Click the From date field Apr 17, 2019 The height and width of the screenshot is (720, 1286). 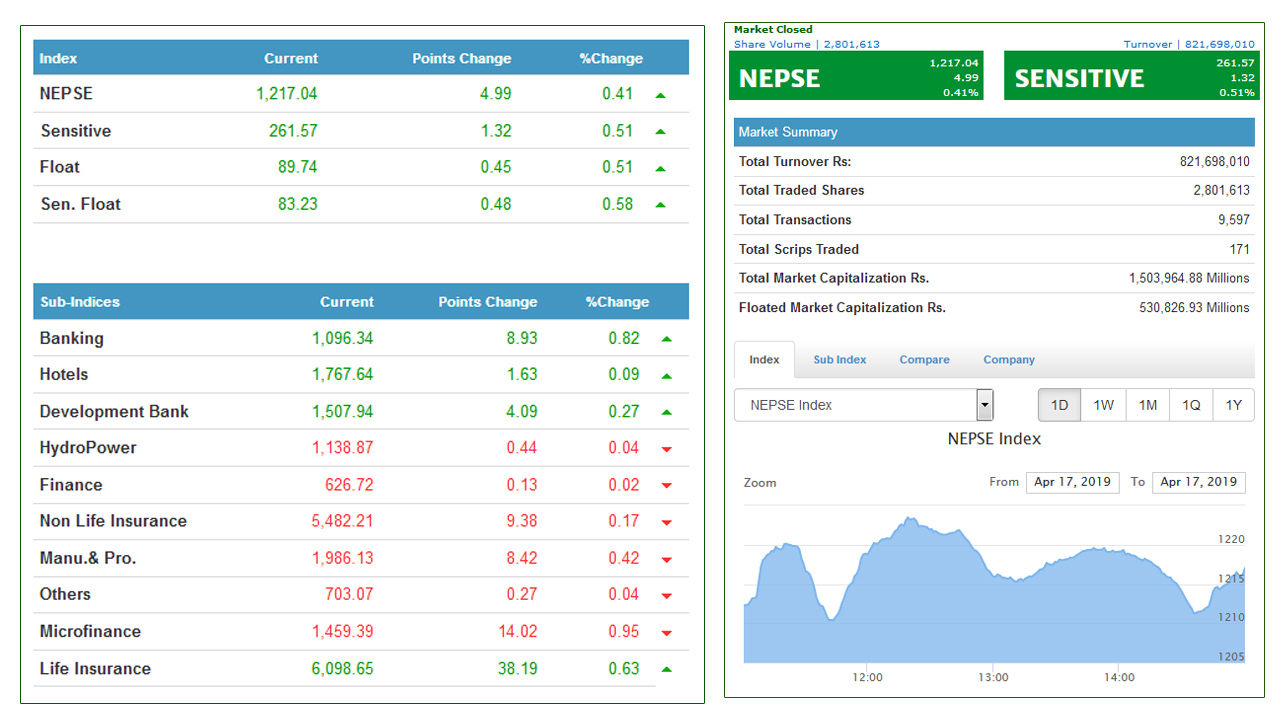[x=1072, y=482]
